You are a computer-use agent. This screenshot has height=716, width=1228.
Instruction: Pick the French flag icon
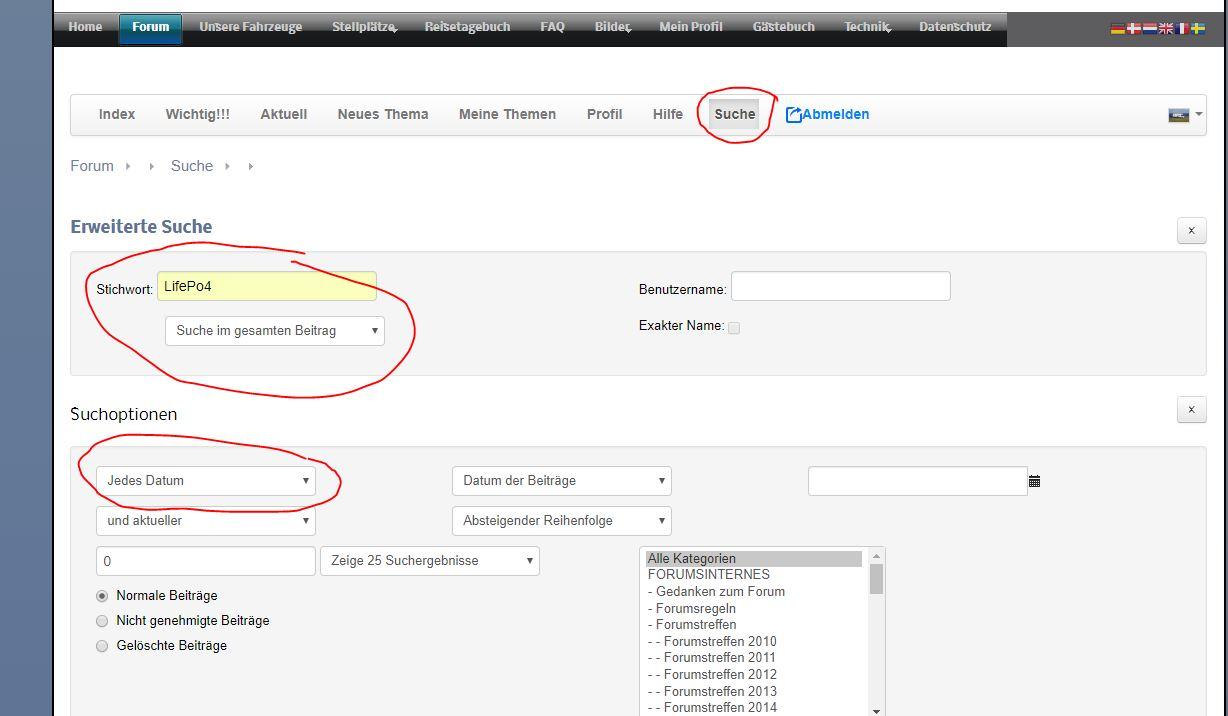[1181, 29]
